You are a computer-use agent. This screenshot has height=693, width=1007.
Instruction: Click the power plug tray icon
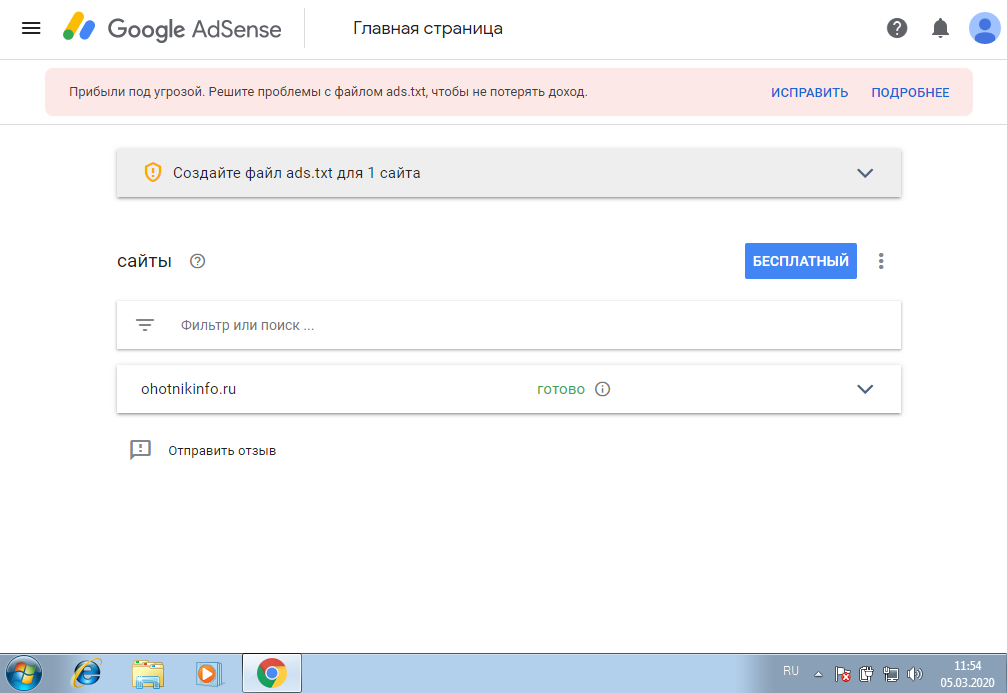pos(866,674)
